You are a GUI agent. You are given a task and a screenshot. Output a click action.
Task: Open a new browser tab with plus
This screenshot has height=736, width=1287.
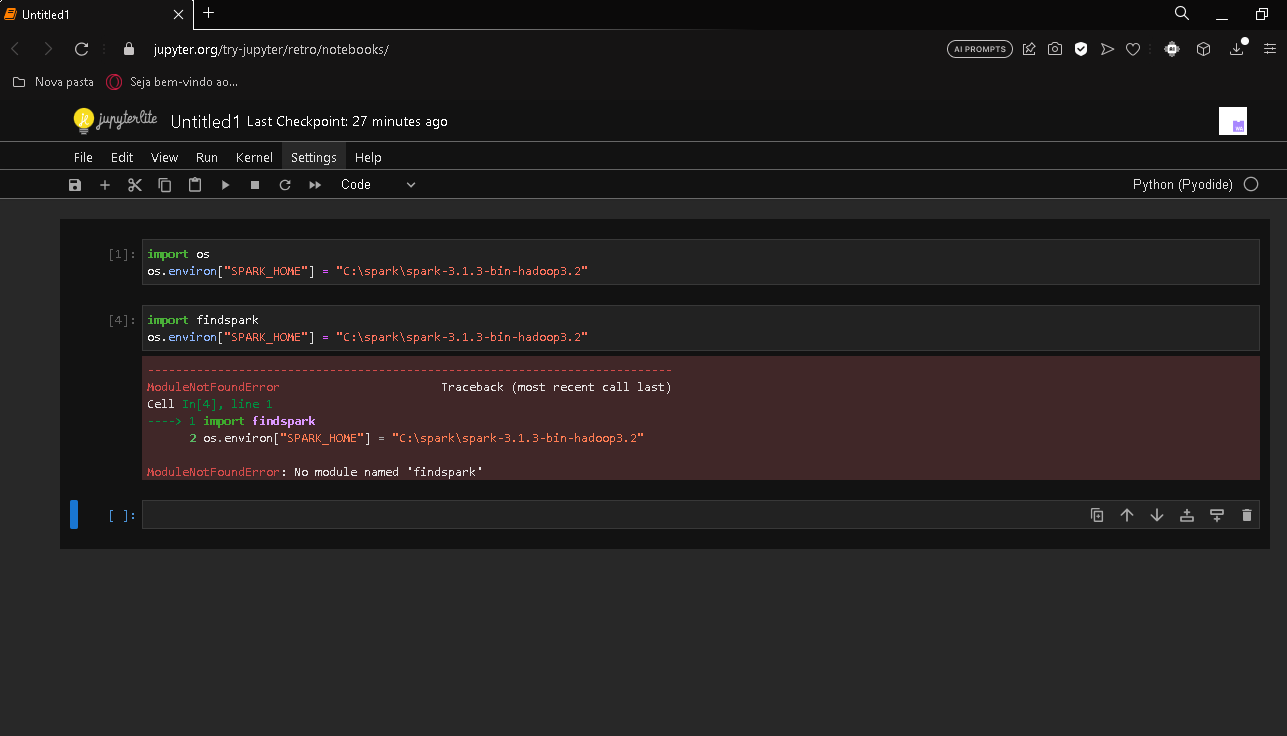(x=208, y=13)
